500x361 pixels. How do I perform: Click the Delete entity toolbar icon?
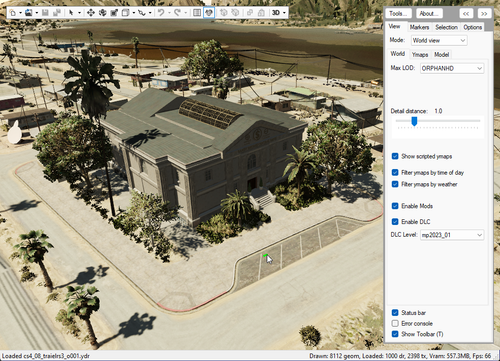point(235,13)
